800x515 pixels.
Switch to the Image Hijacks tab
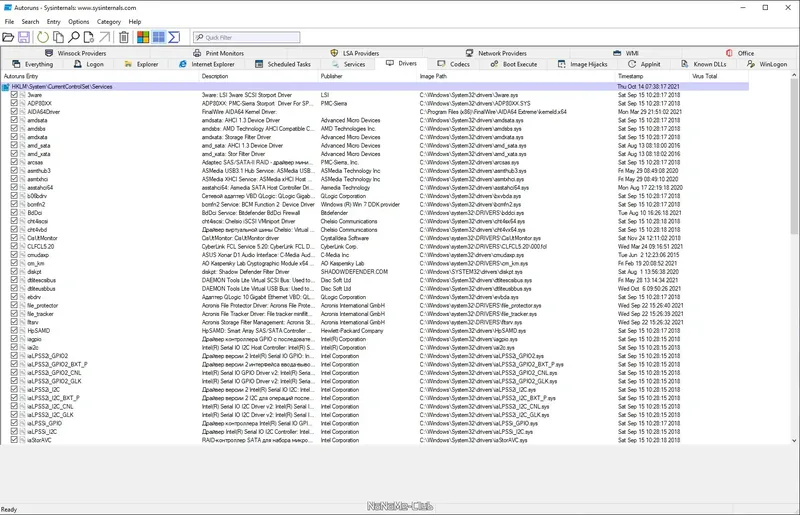[x=582, y=64]
